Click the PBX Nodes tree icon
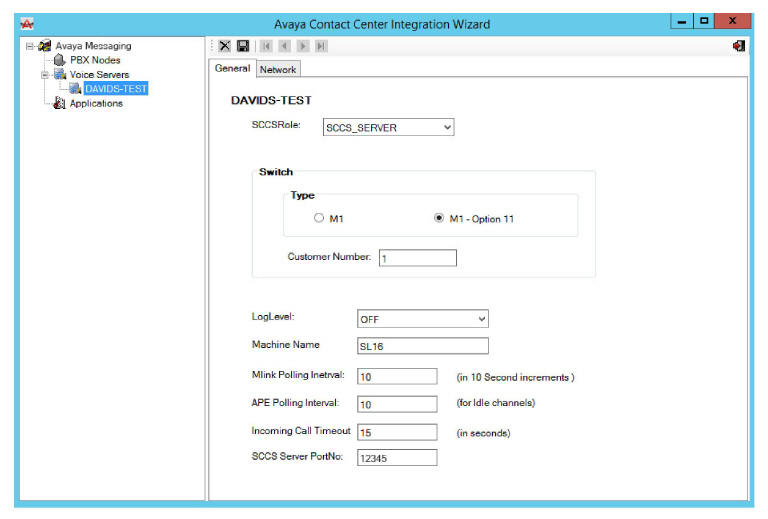Viewport: 768px width, 519px height. click(59, 60)
